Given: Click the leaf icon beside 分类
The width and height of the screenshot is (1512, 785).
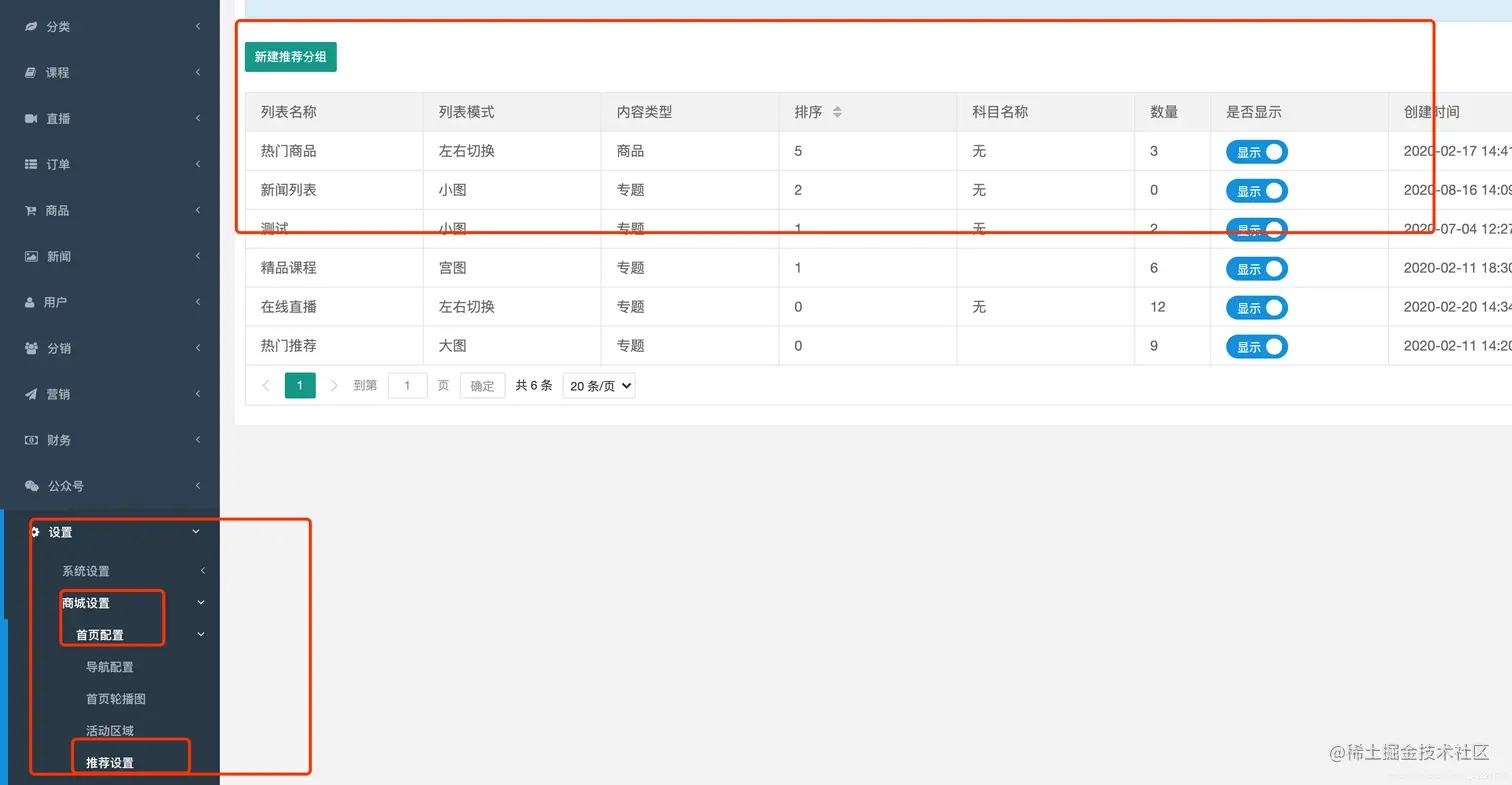Looking at the screenshot, I should (x=31, y=26).
